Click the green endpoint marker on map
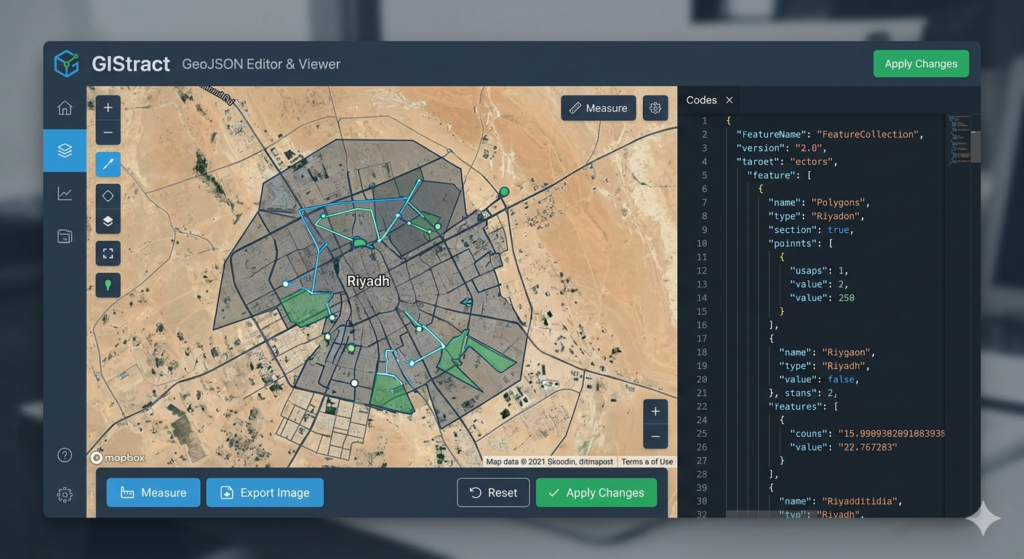This screenshot has height=559, width=1024. click(x=504, y=192)
